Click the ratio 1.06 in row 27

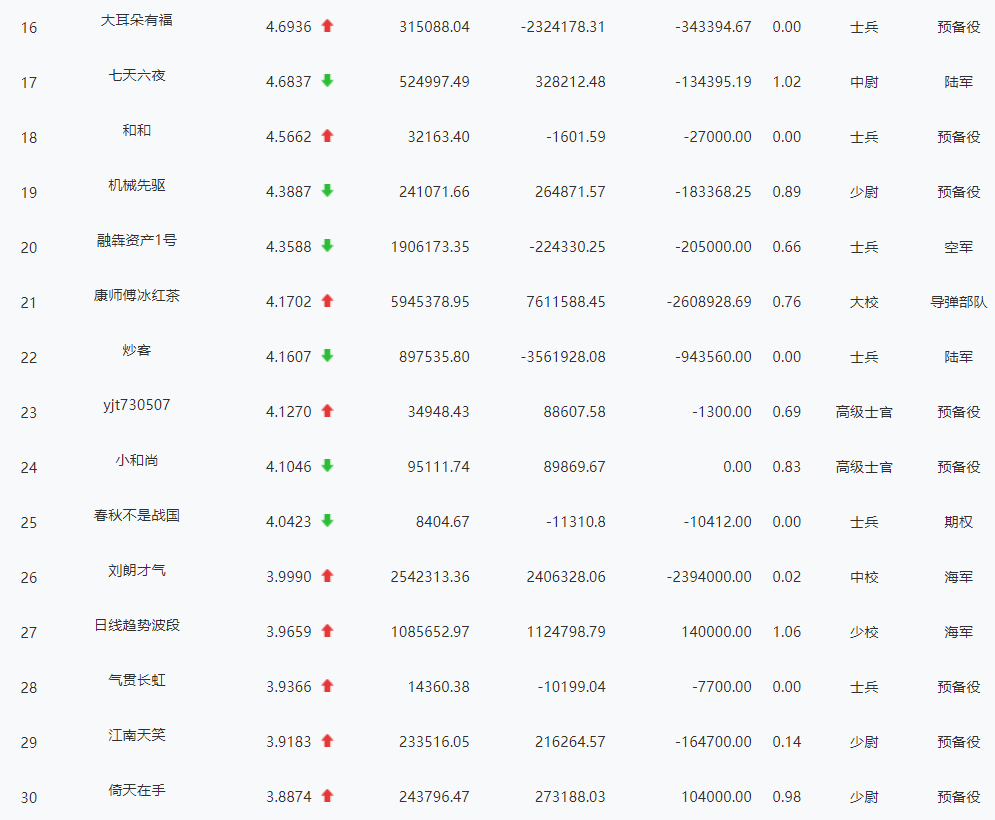(x=787, y=632)
